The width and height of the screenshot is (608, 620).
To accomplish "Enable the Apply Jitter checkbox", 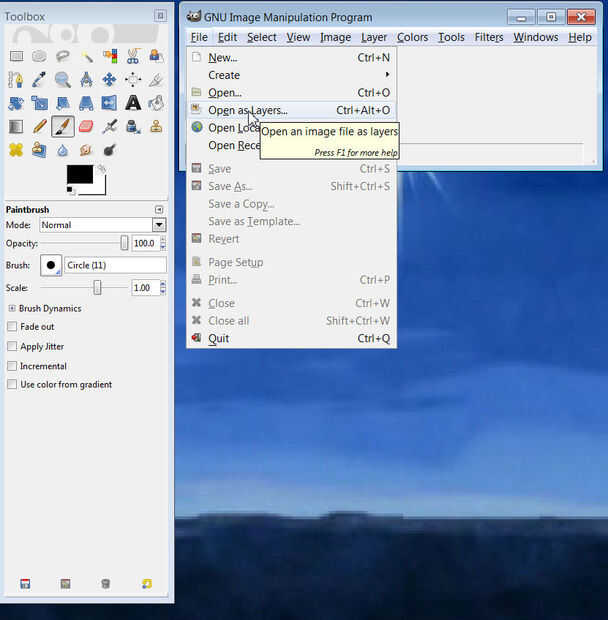I will [x=12, y=346].
